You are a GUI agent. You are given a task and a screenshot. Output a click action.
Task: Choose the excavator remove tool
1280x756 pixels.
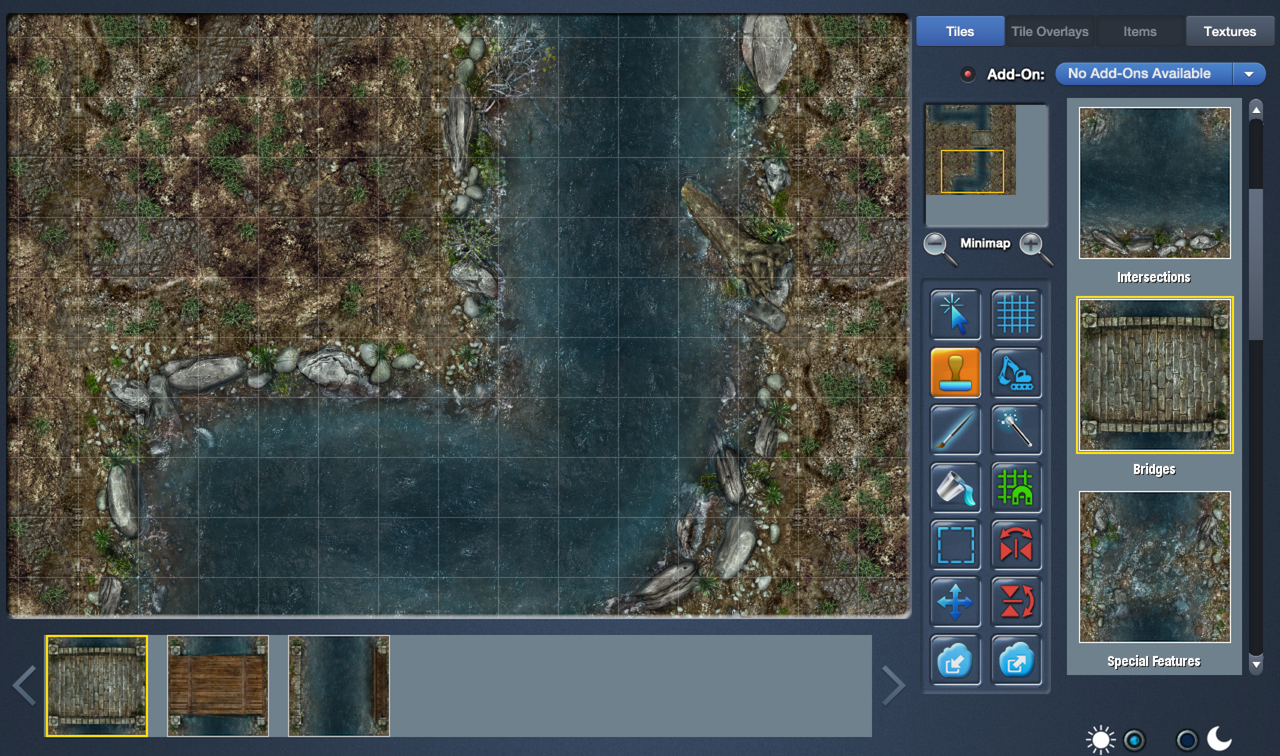click(1016, 373)
